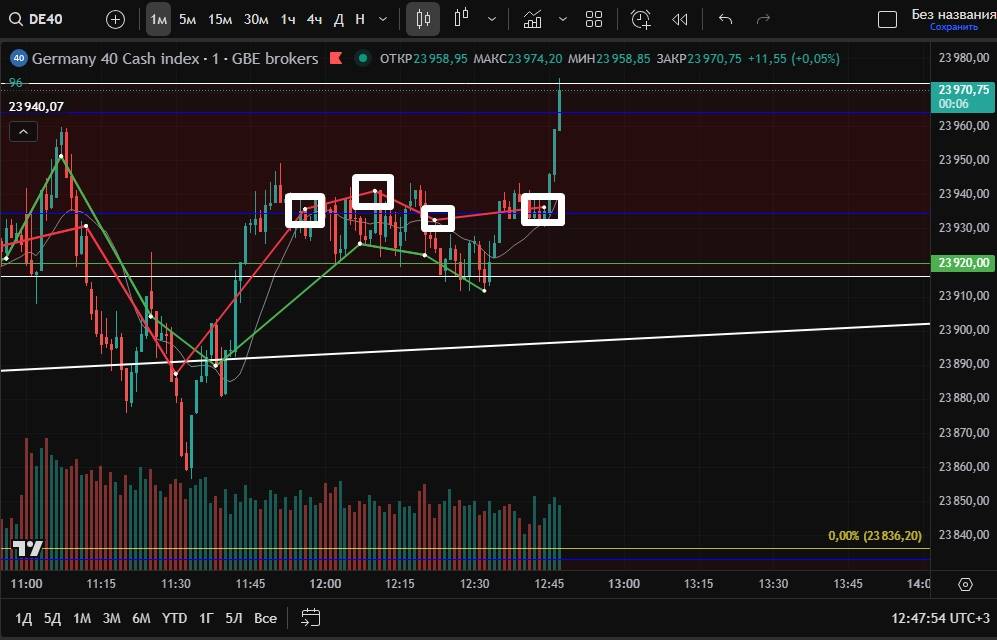Open the go-to-date calendar icon

click(x=311, y=617)
